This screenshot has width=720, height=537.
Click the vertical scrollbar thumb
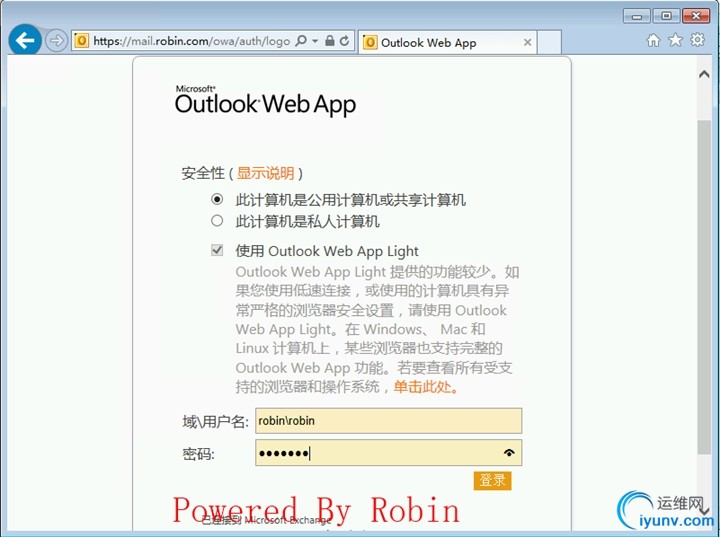pyautogui.click(x=704, y=287)
